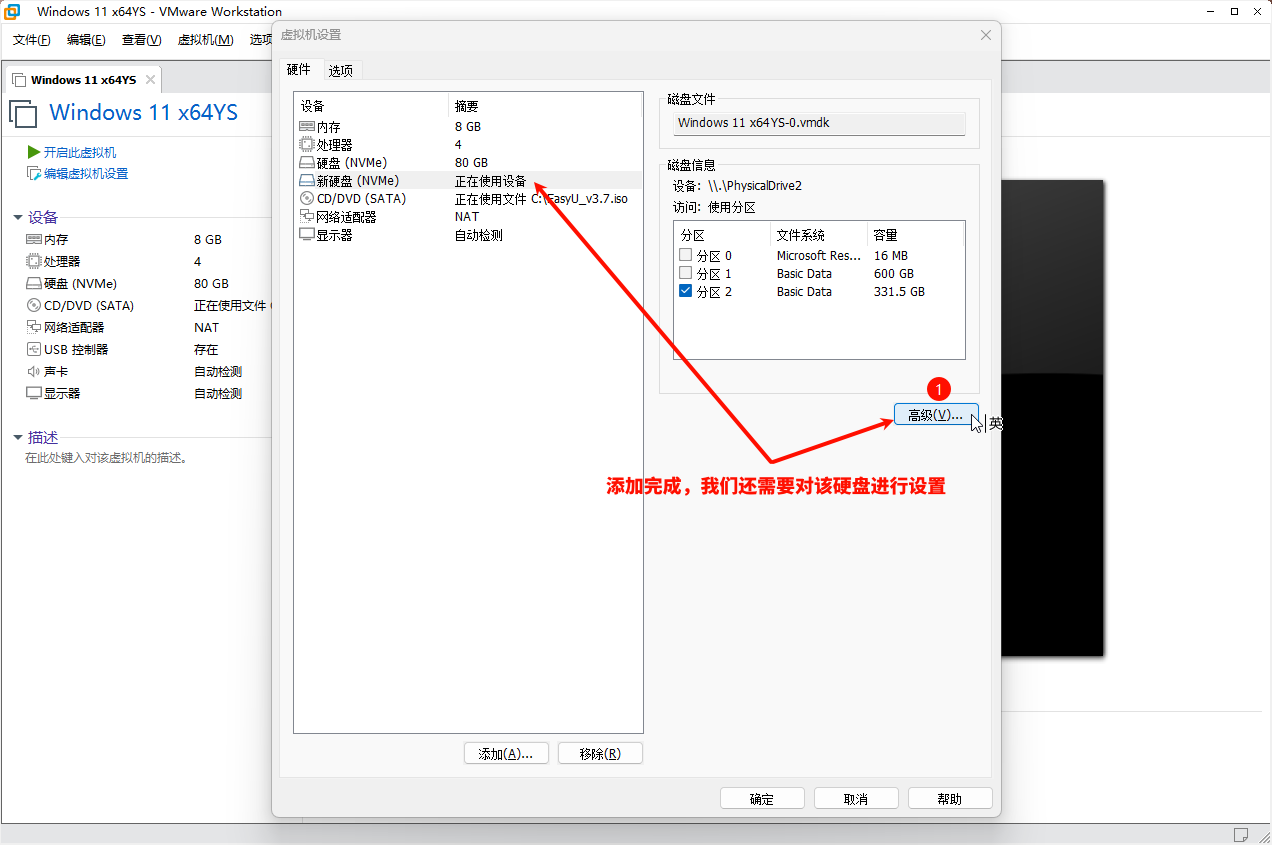This screenshot has width=1272, height=845.
Task: Check the 分区 1 checkbox
Action: click(x=685, y=274)
